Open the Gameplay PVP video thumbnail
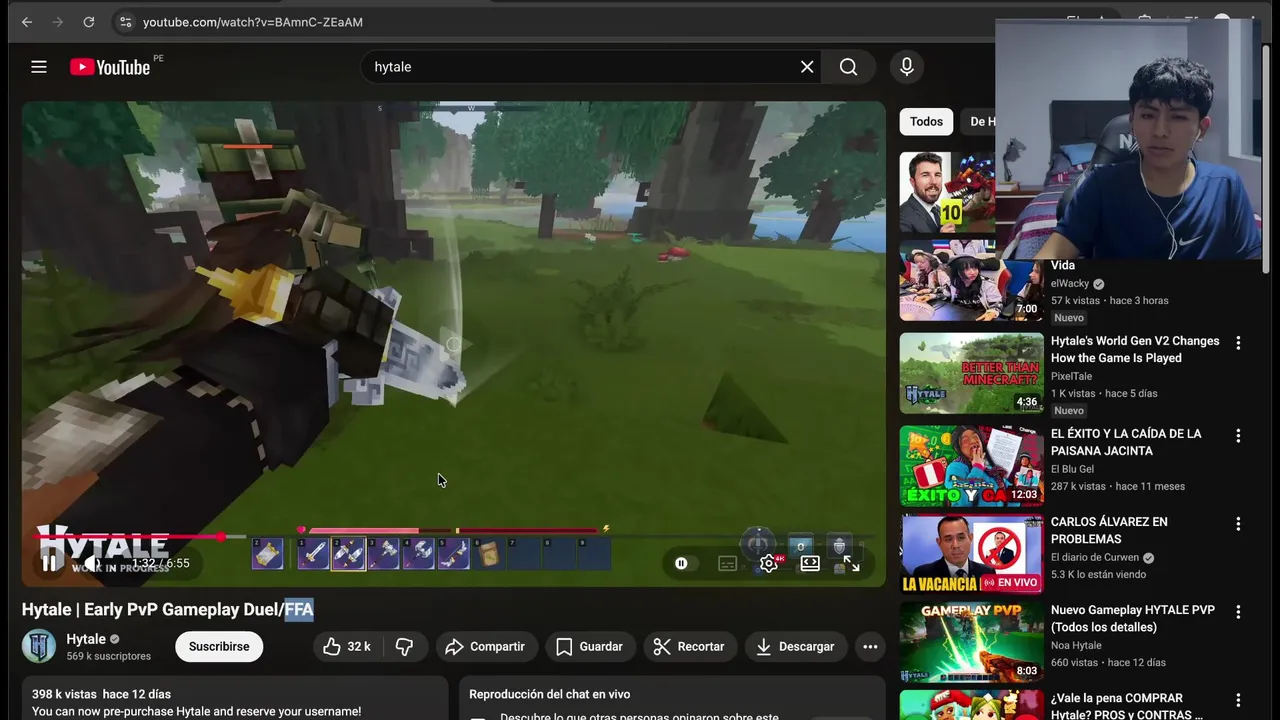This screenshot has width=1280, height=720. [x=971, y=642]
